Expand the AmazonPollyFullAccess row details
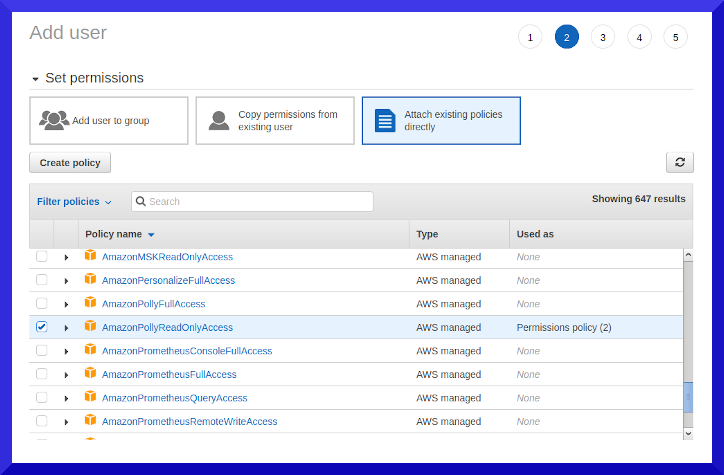 tap(66, 305)
